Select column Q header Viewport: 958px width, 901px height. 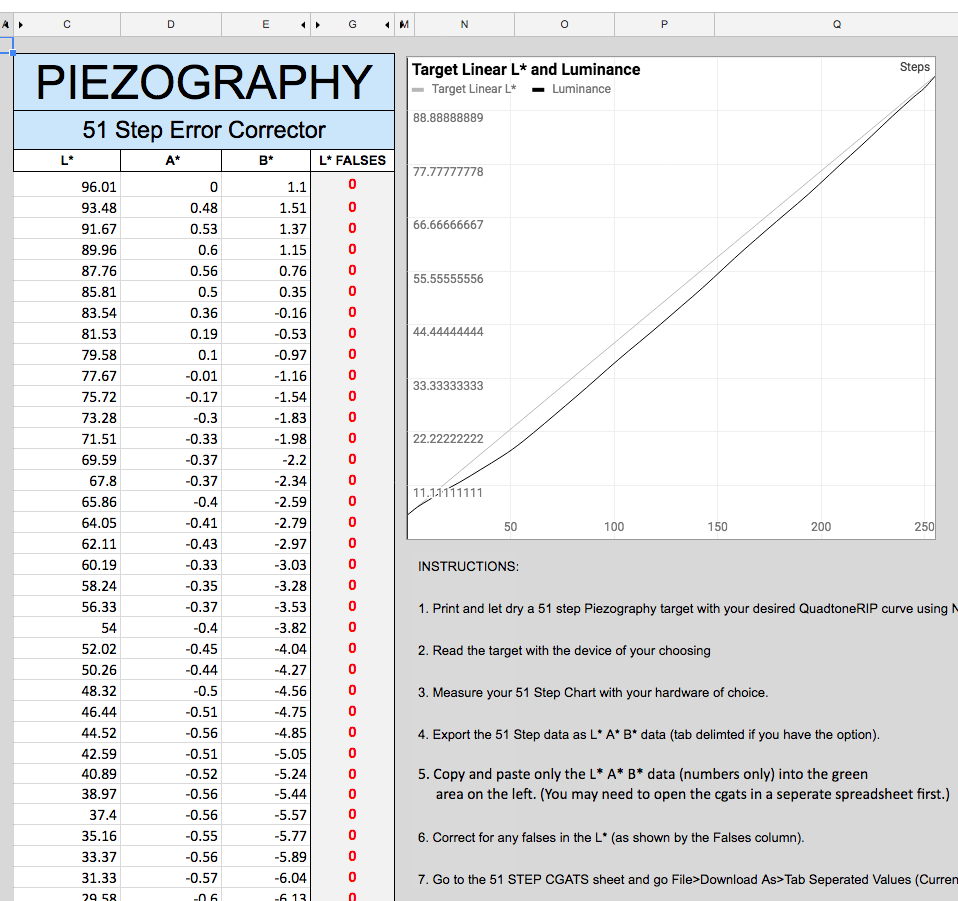pos(836,24)
